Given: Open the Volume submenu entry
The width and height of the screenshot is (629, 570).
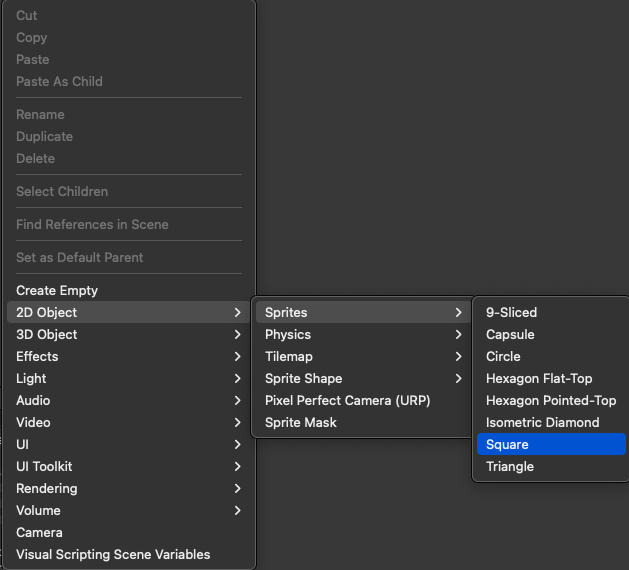Looking at the screenshot, I should tap(128, 511).
